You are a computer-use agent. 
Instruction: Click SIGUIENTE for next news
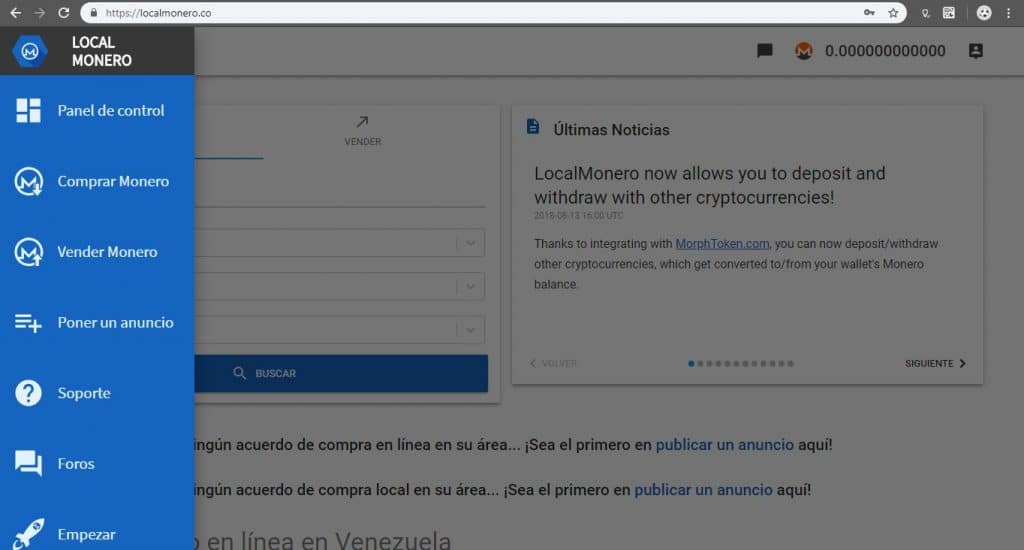(x=935, y=363)
